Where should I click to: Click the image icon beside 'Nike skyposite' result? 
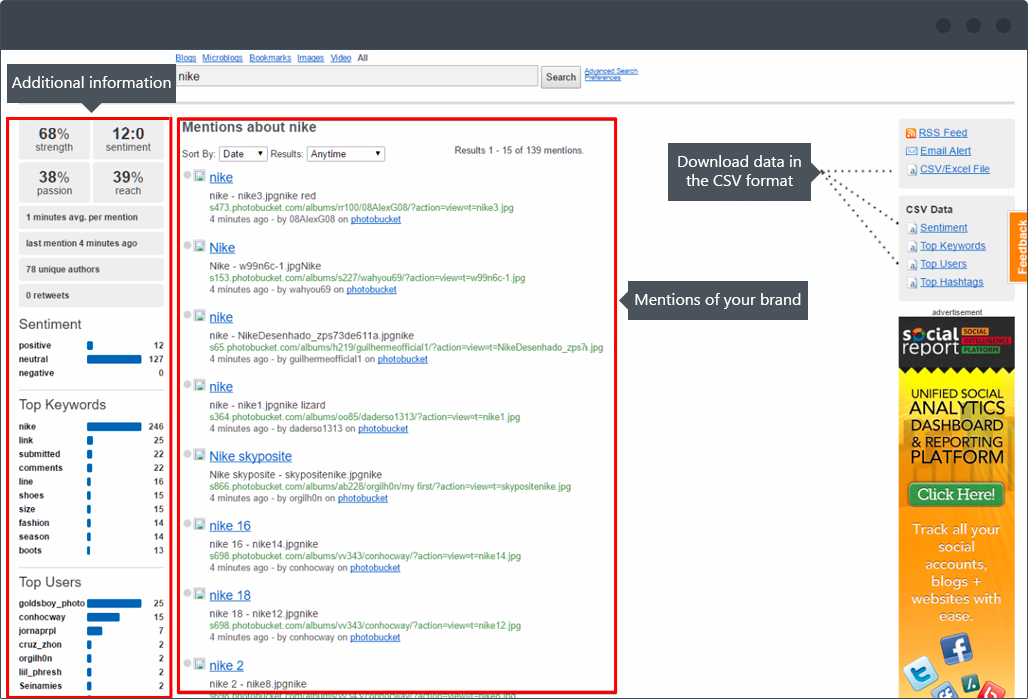tap(199, 455)
